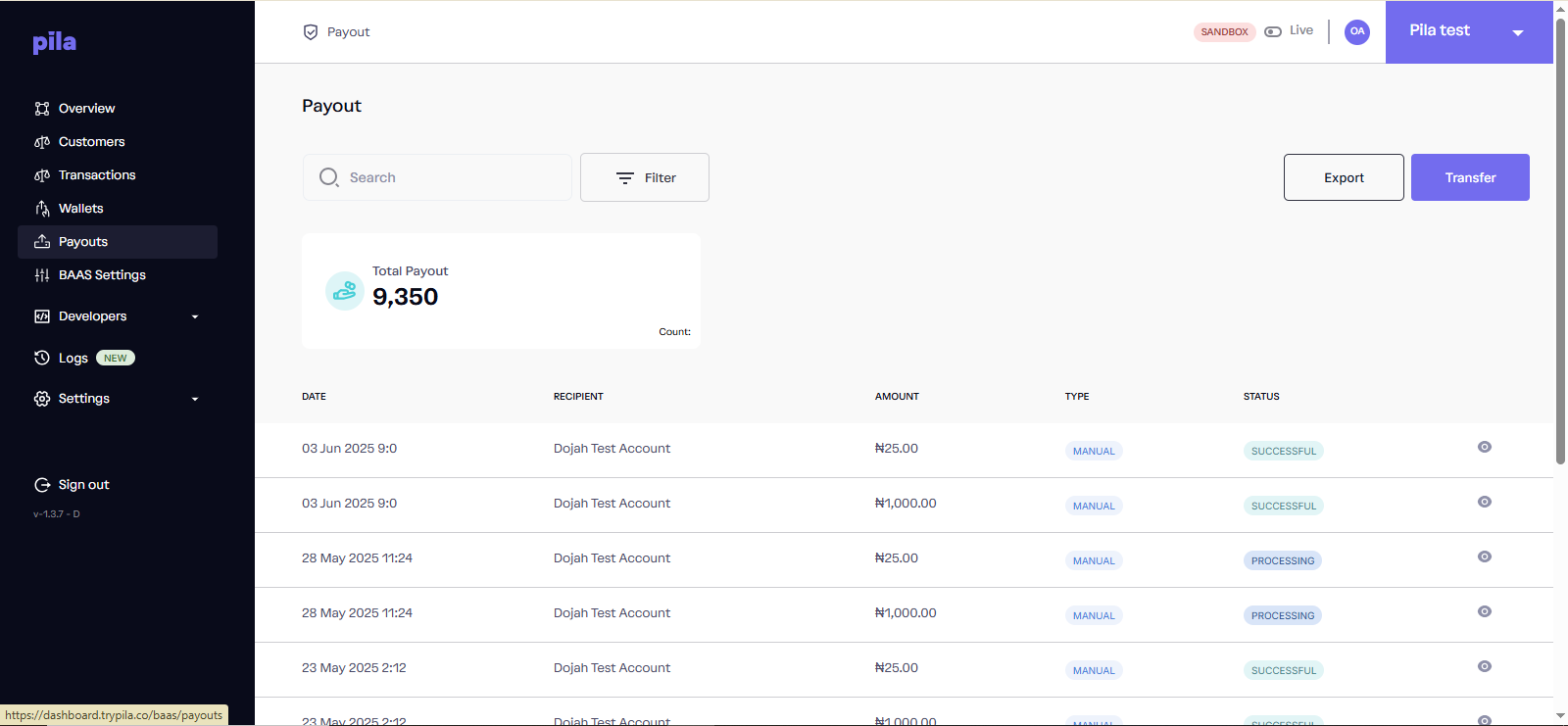The height and width of the screenshot is (726, 1568).
Task: Click the AMOUNT column header
Action: 897,397
